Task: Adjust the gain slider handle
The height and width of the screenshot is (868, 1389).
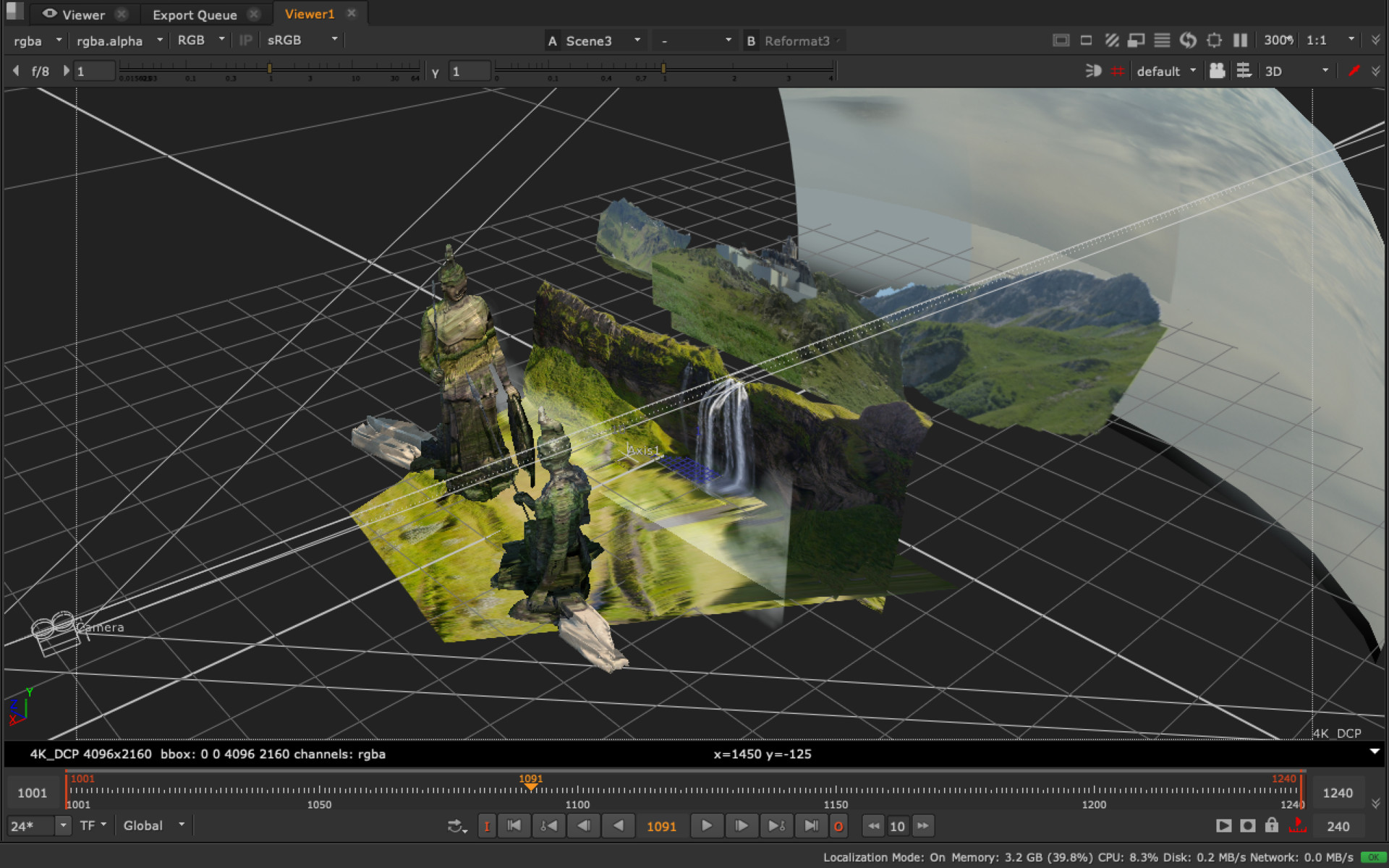Action: [271, 69]
